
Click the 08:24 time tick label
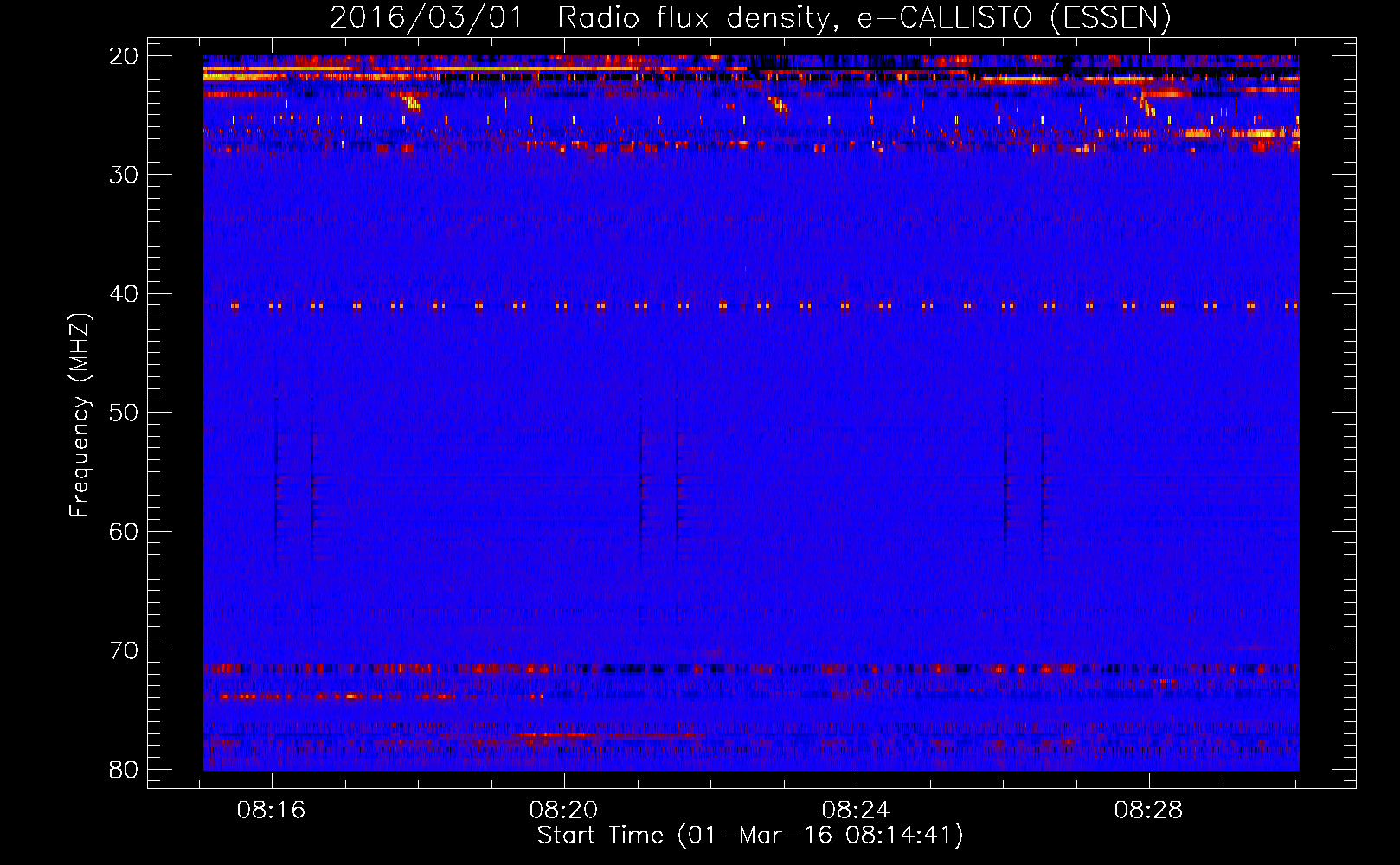click(x=857, y=811)
